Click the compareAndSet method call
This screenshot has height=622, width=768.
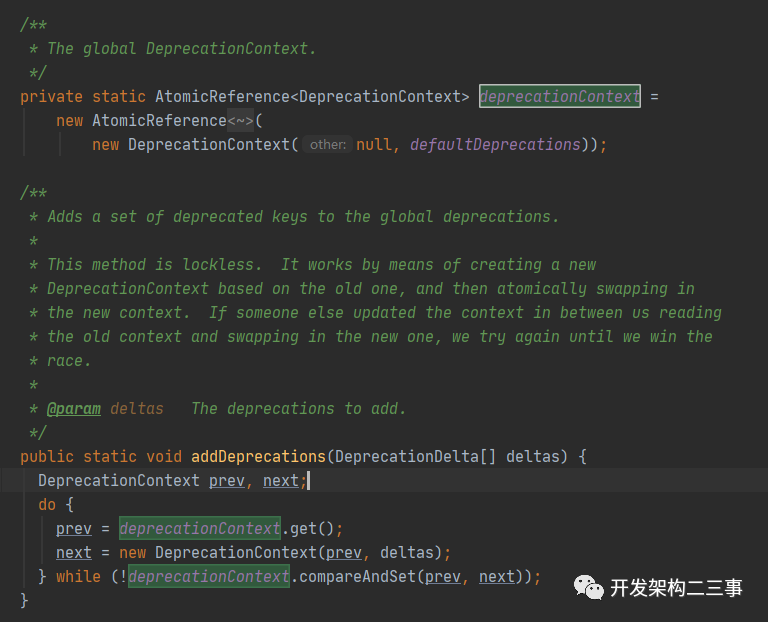click(357, 577)
